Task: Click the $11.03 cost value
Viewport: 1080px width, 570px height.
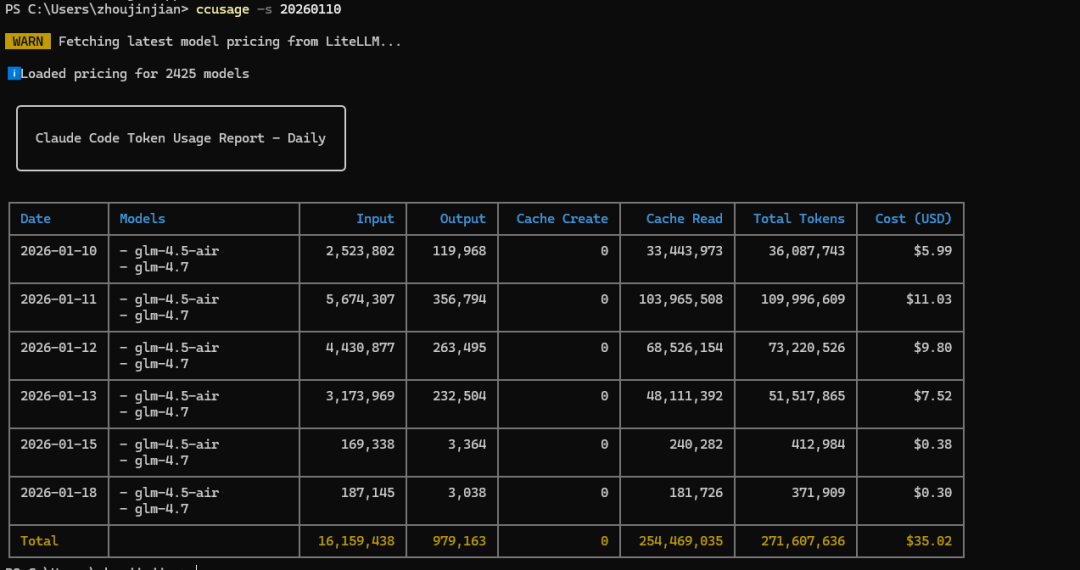Action: pyautogui.click(x=931, y=299)
